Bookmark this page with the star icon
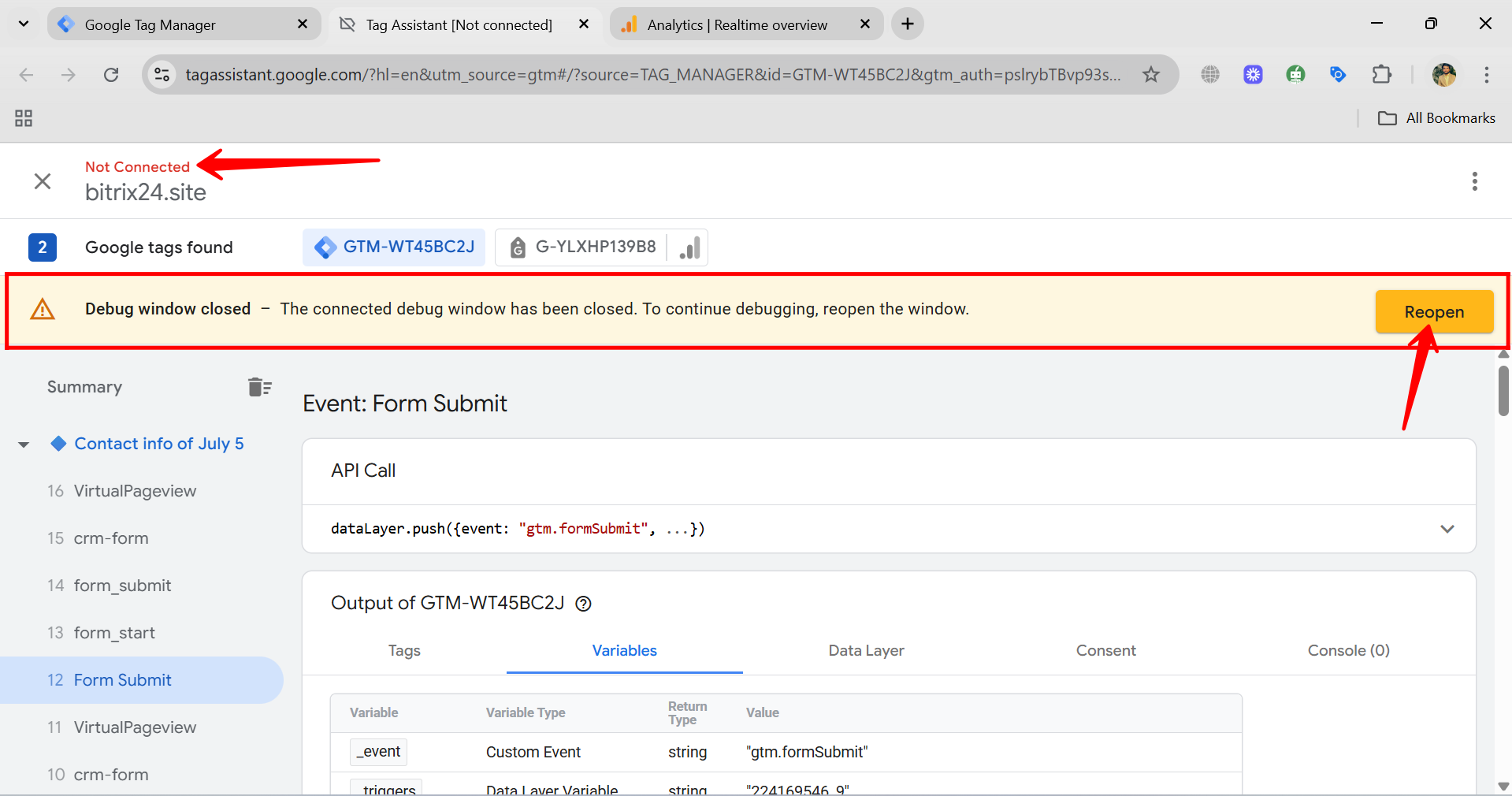 pos(1151,75)
